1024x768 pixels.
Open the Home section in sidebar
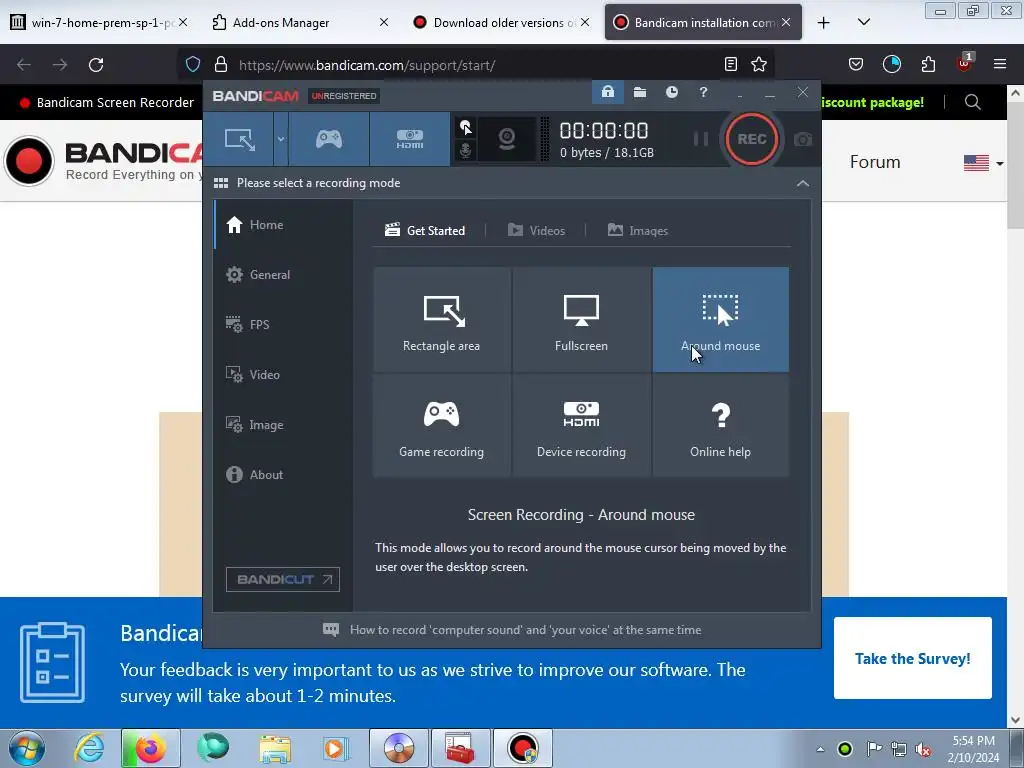click(x=283, y=225)
